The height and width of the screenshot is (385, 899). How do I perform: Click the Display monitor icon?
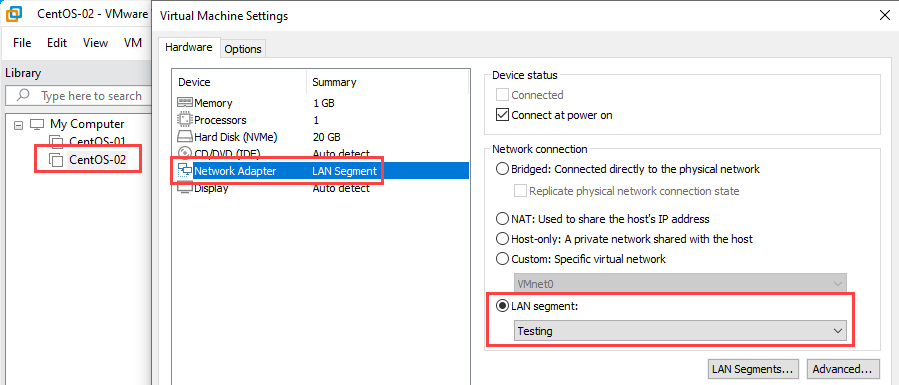(185, 188)
